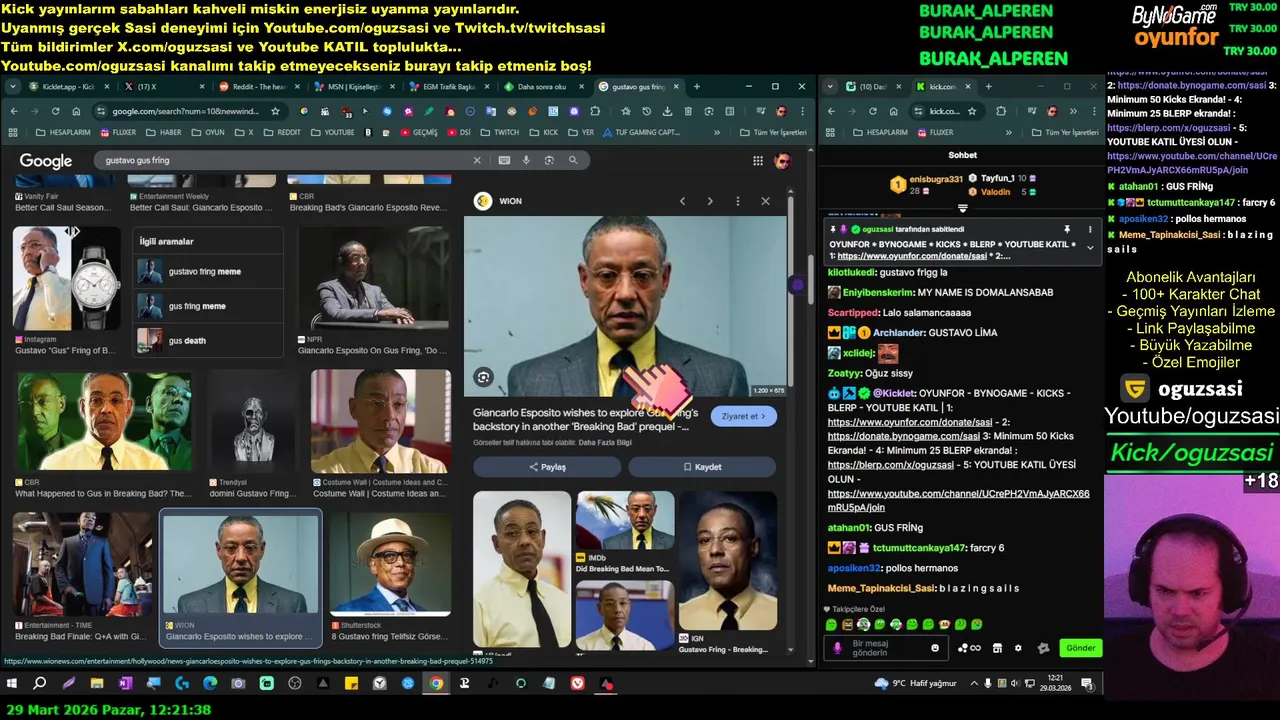Open the Kick chat shop icon
Viewport: 1280px width, 720px height.
coord(997,648)
